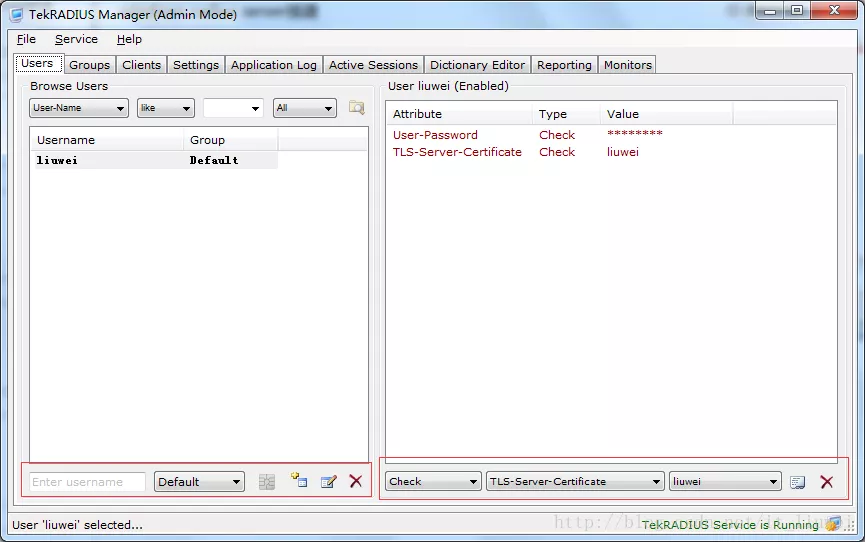Click the red X delete user icon

pos(355,481)
